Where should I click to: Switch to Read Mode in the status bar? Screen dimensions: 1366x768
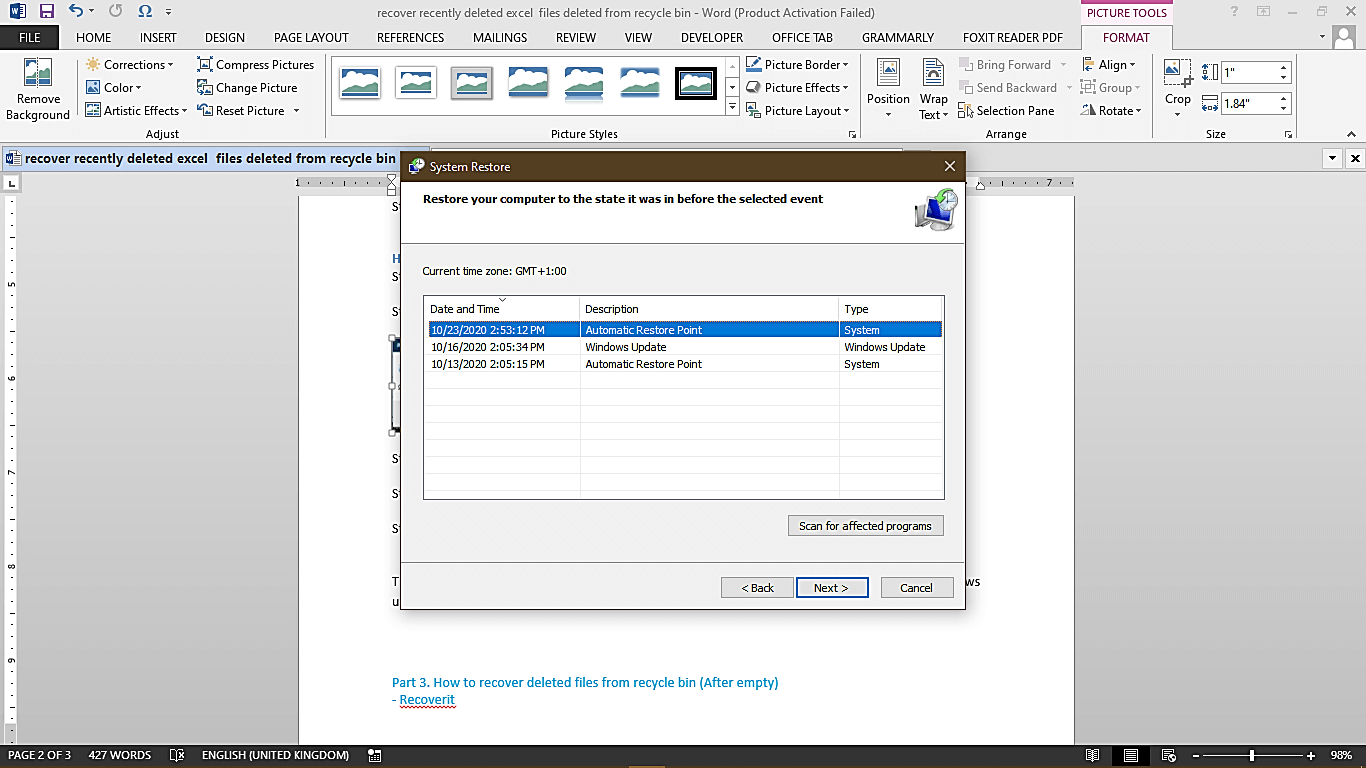coord(1093,755)
